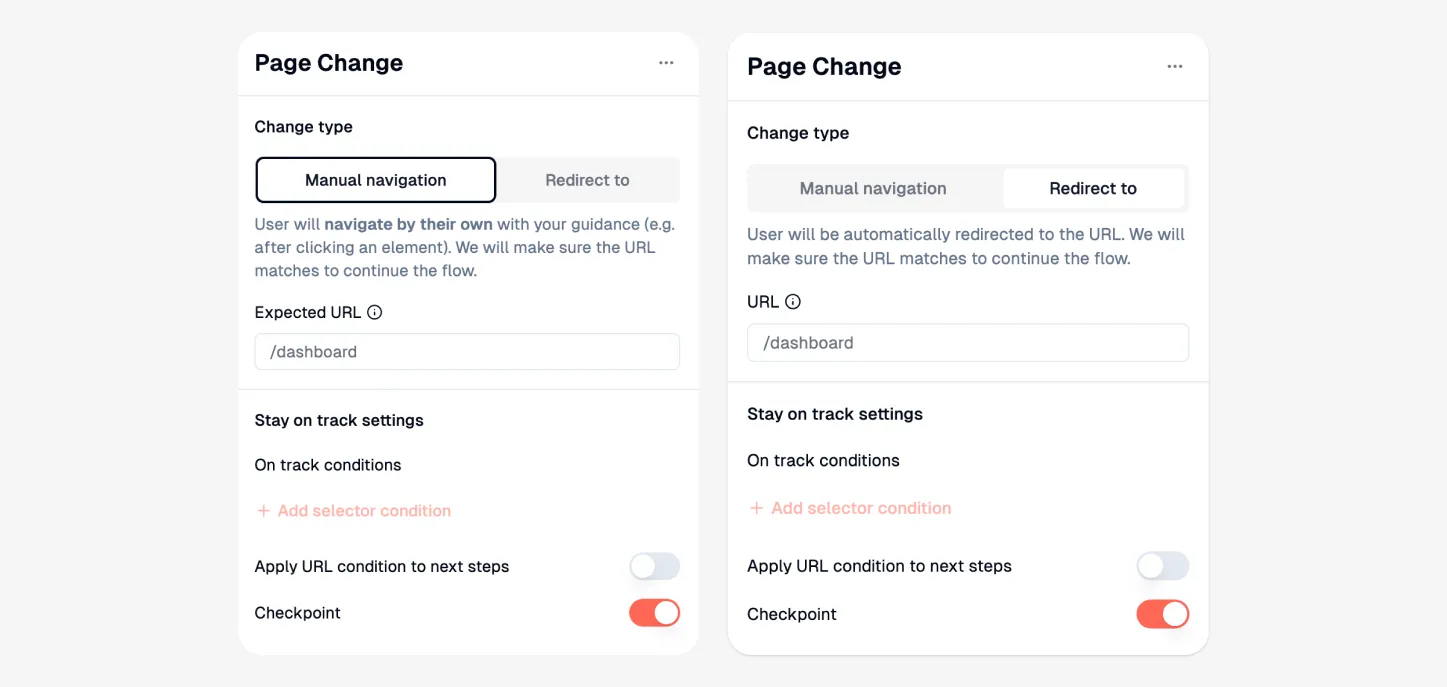
Task: Add a selector condition on left card
Action: (x=353, y=511)
